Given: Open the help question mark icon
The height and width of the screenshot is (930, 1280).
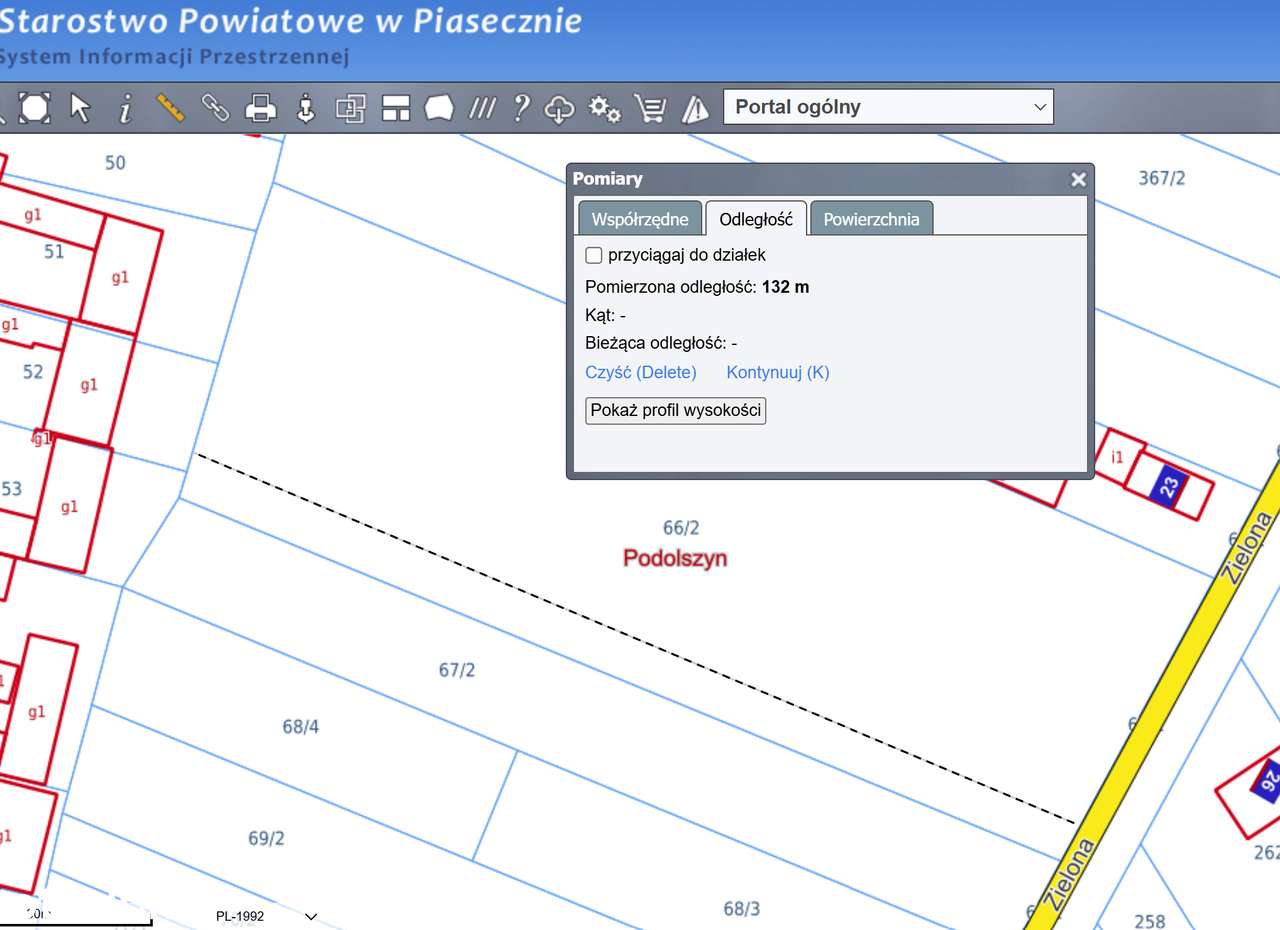Looking at the screenshot, I should point(519,107).
